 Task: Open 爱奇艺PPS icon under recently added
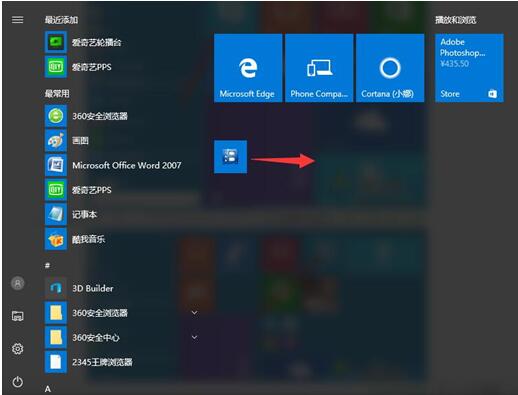[56, 67]
